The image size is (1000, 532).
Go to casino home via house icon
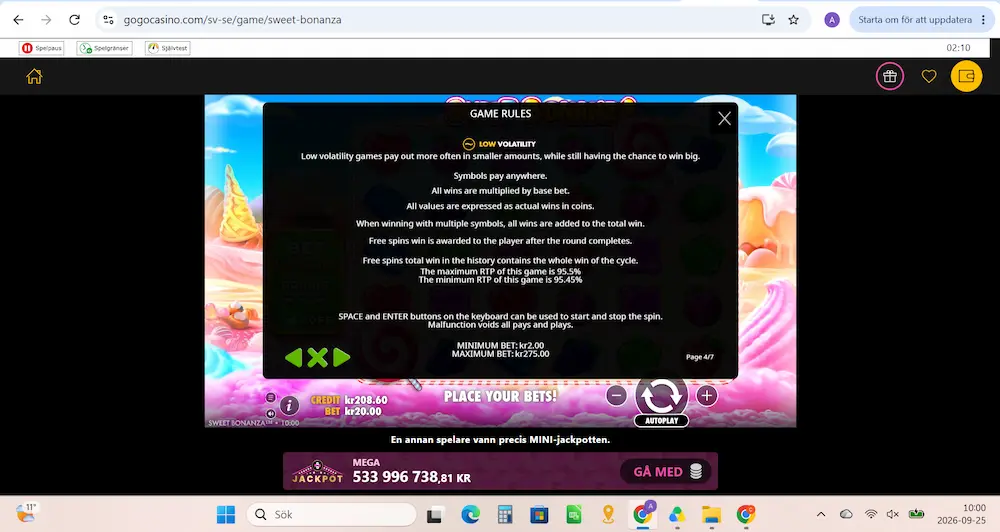pos(34,77)
